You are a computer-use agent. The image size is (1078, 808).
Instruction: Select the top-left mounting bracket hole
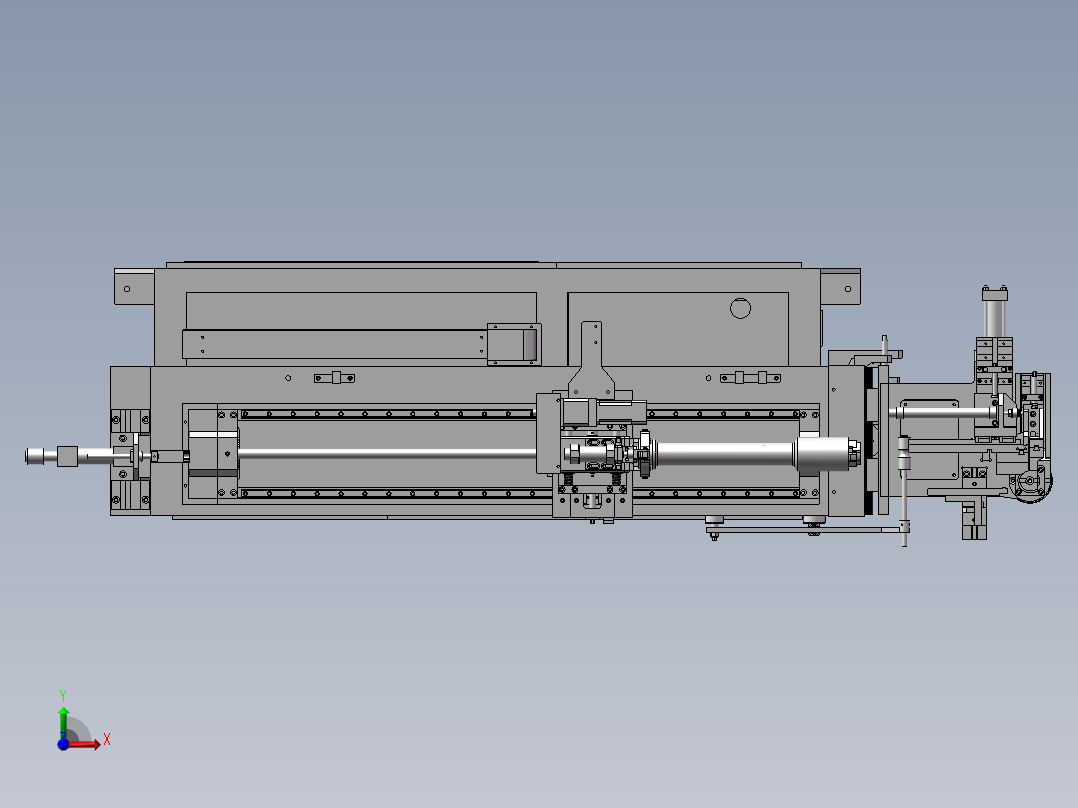click(x=127, y=289)
